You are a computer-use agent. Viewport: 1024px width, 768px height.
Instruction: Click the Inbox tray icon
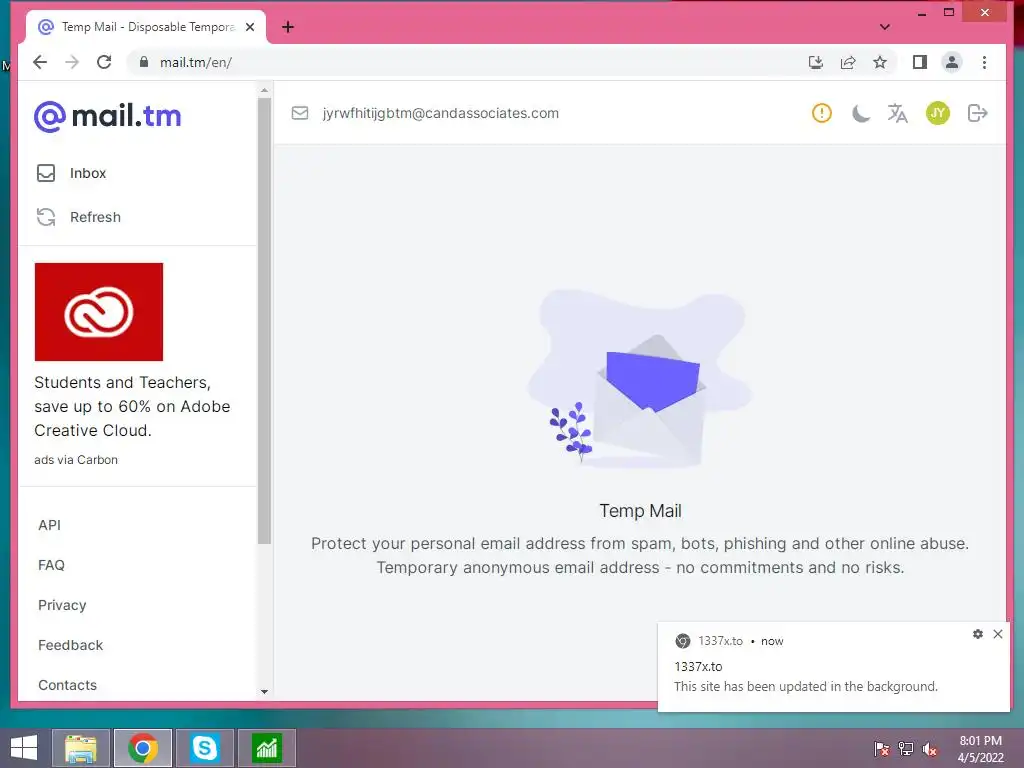[x=46, y=173]
